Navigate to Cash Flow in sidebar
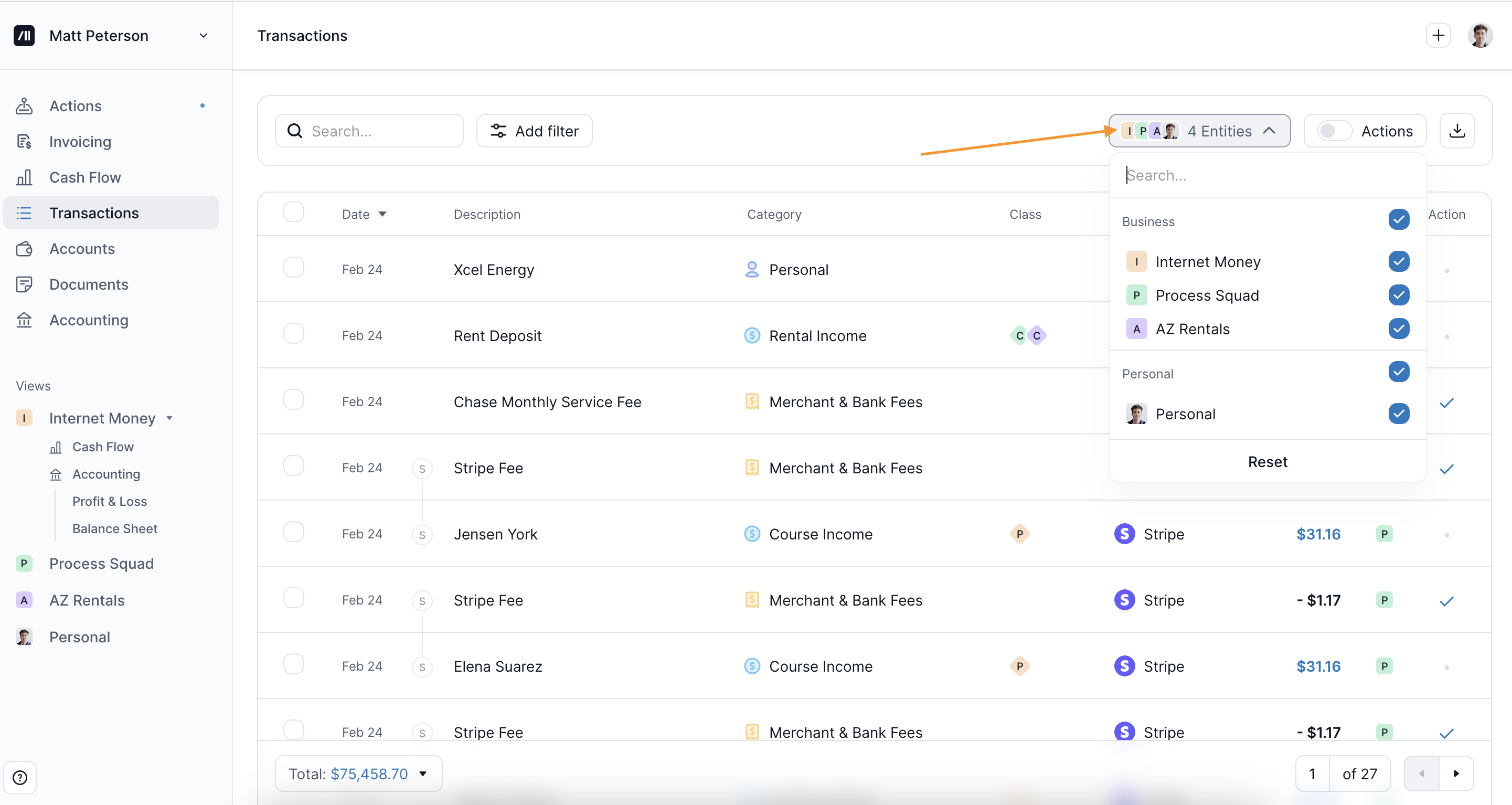 coord(85,177)
